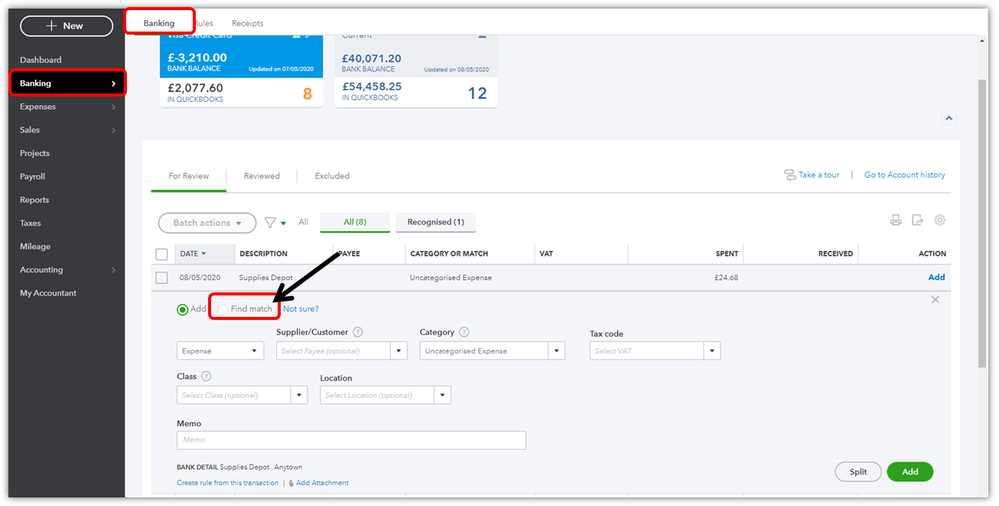Click help icon next to Category

pyautogui.click(x=464, y=332)
